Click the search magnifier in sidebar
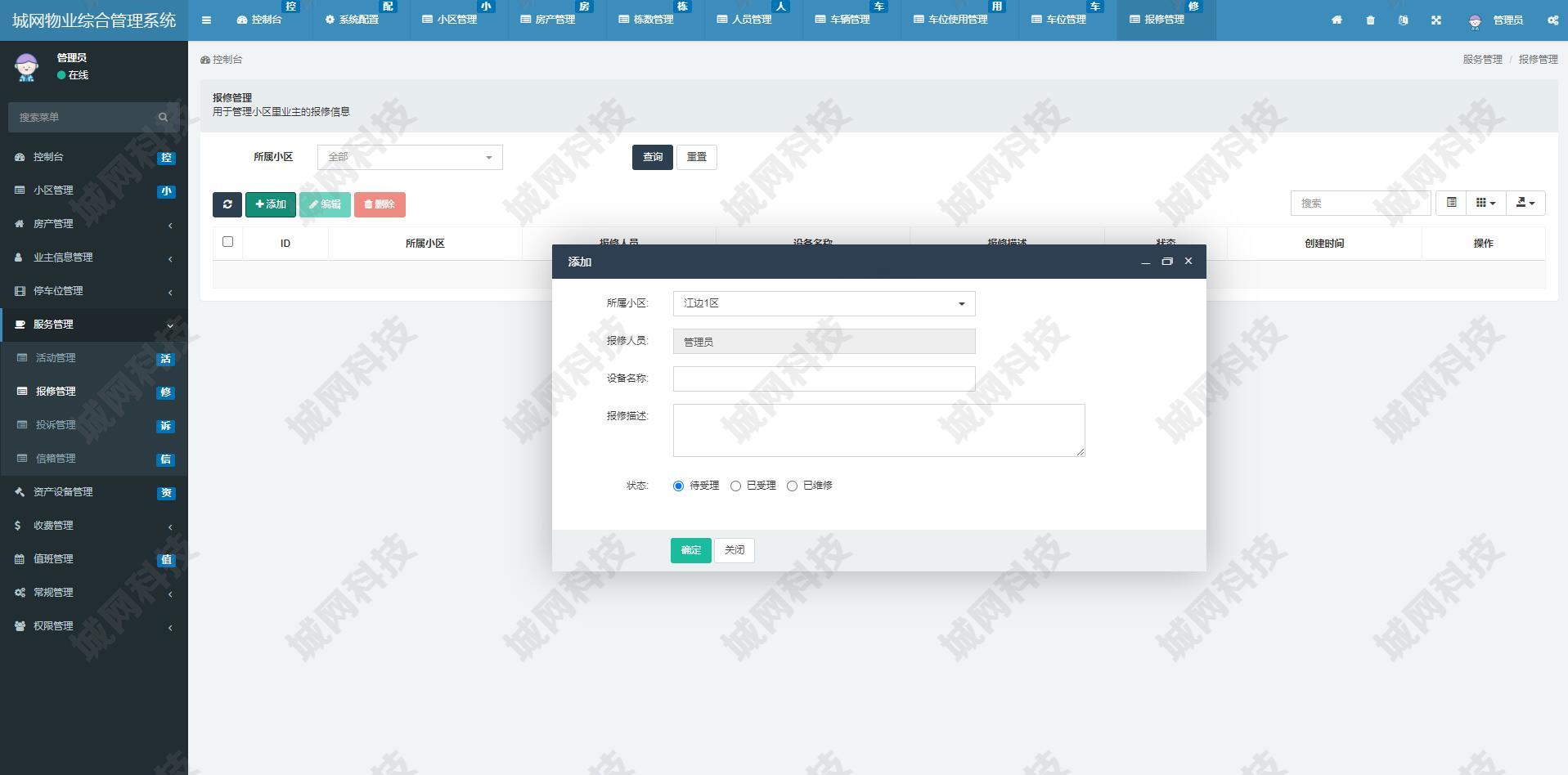This screenshot has width=1568, height=775. click(x=163, y=117)
